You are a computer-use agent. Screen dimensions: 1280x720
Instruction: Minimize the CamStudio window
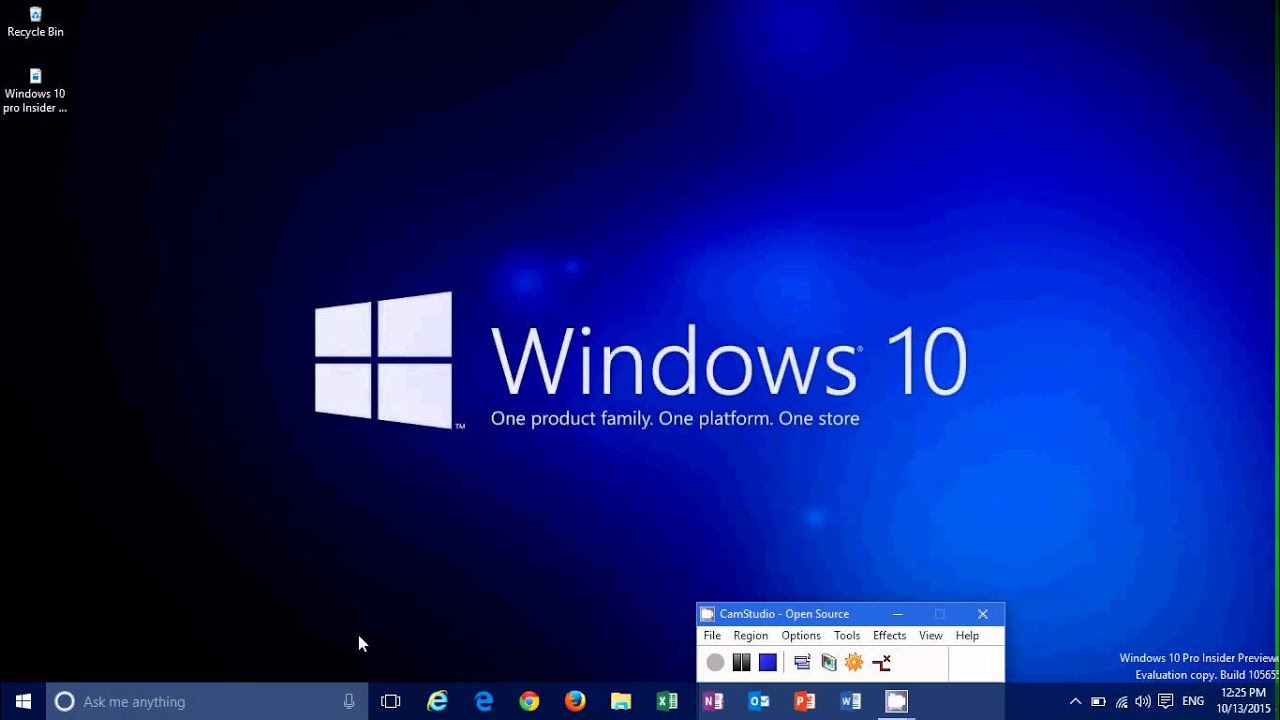(897, 614)
